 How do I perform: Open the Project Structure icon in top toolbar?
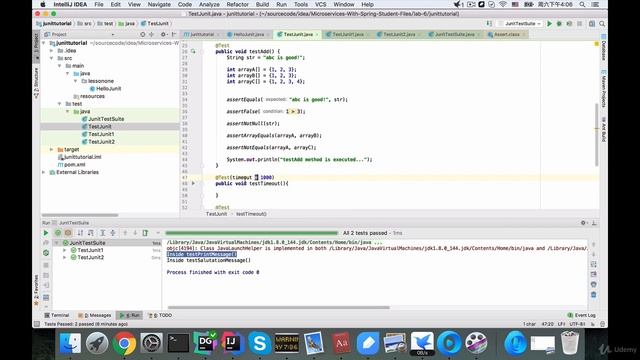point(591,24)
